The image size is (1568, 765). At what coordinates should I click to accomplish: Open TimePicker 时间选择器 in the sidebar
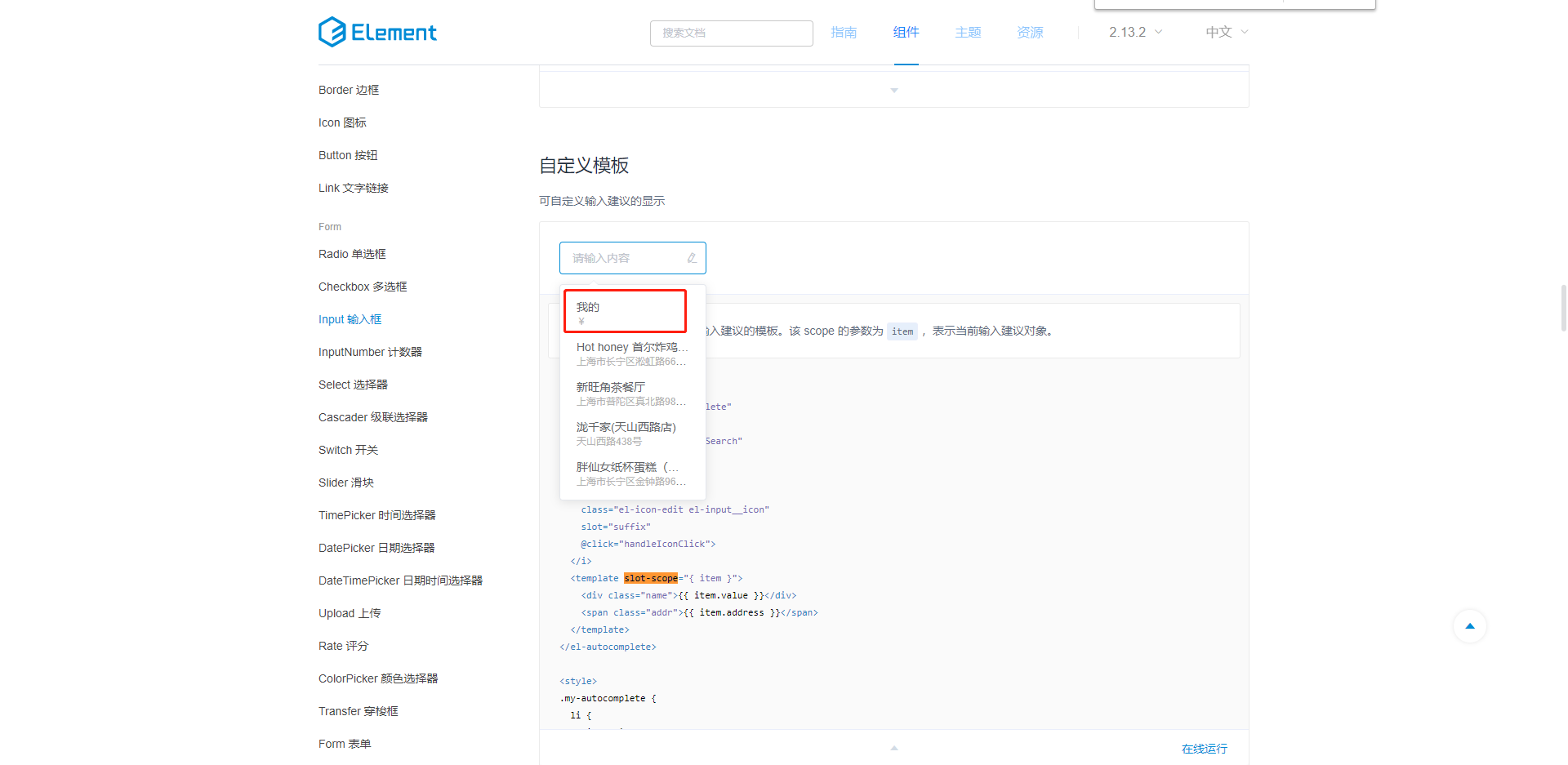(x=377, y=515)
